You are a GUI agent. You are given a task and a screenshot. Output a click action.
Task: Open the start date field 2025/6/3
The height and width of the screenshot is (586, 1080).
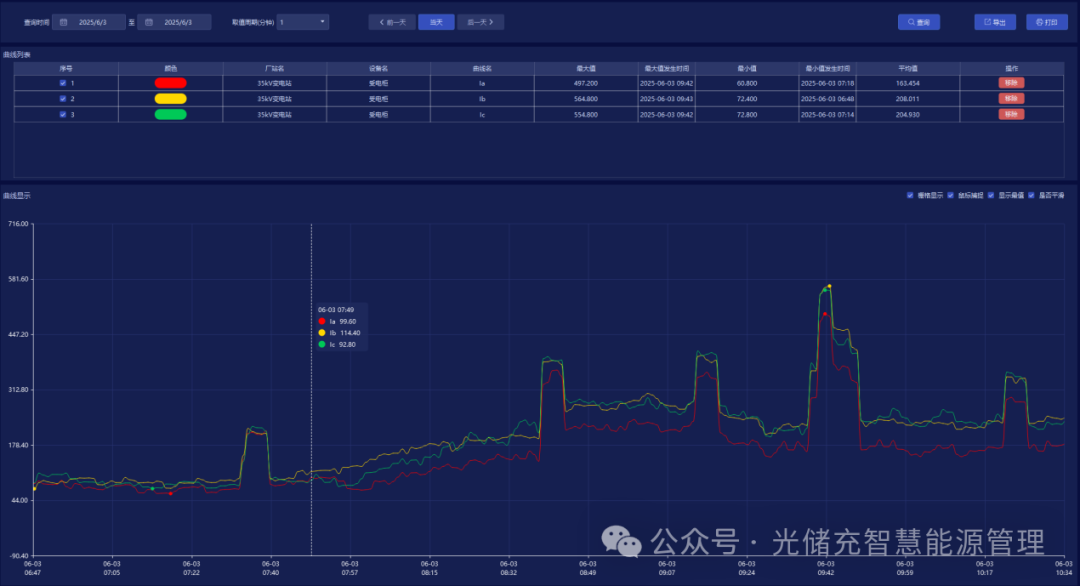tap(89, 23)
